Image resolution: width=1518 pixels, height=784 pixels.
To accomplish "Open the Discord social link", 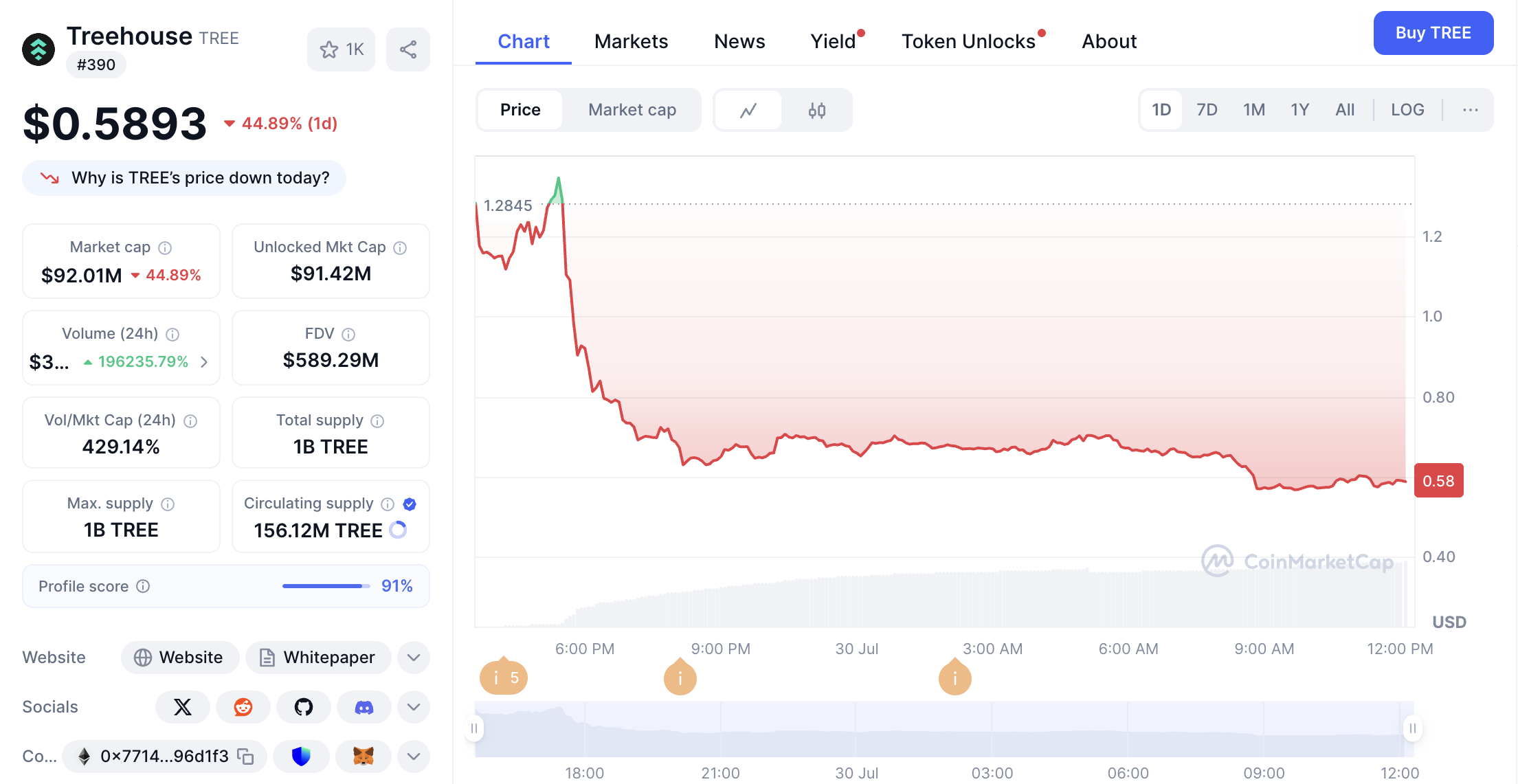I will [x=364, y=707].
